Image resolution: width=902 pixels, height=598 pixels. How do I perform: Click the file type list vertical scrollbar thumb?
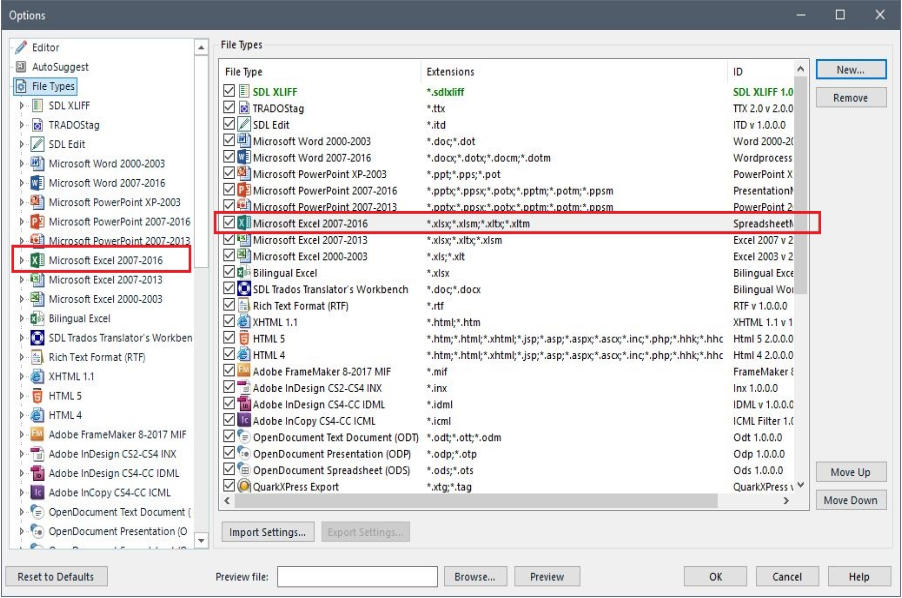pyautogui.click(x=801, y=185)
